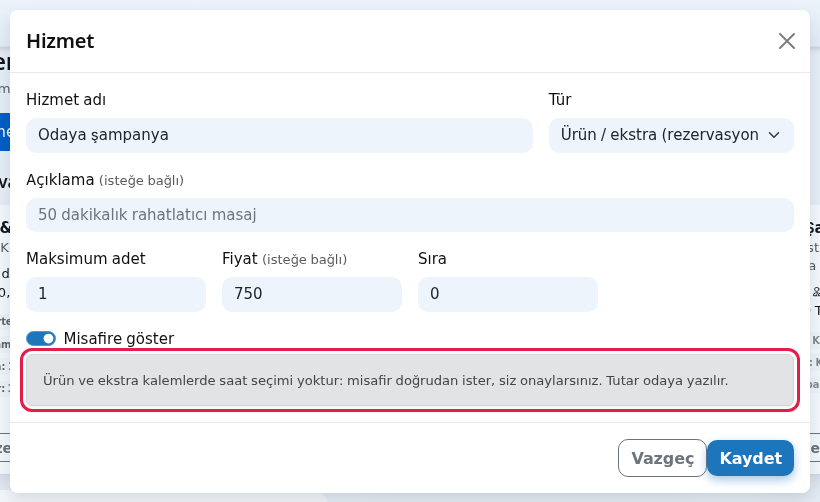Click the Vazgeç button
The image size is (820, 502).
[x=662, y=458]
